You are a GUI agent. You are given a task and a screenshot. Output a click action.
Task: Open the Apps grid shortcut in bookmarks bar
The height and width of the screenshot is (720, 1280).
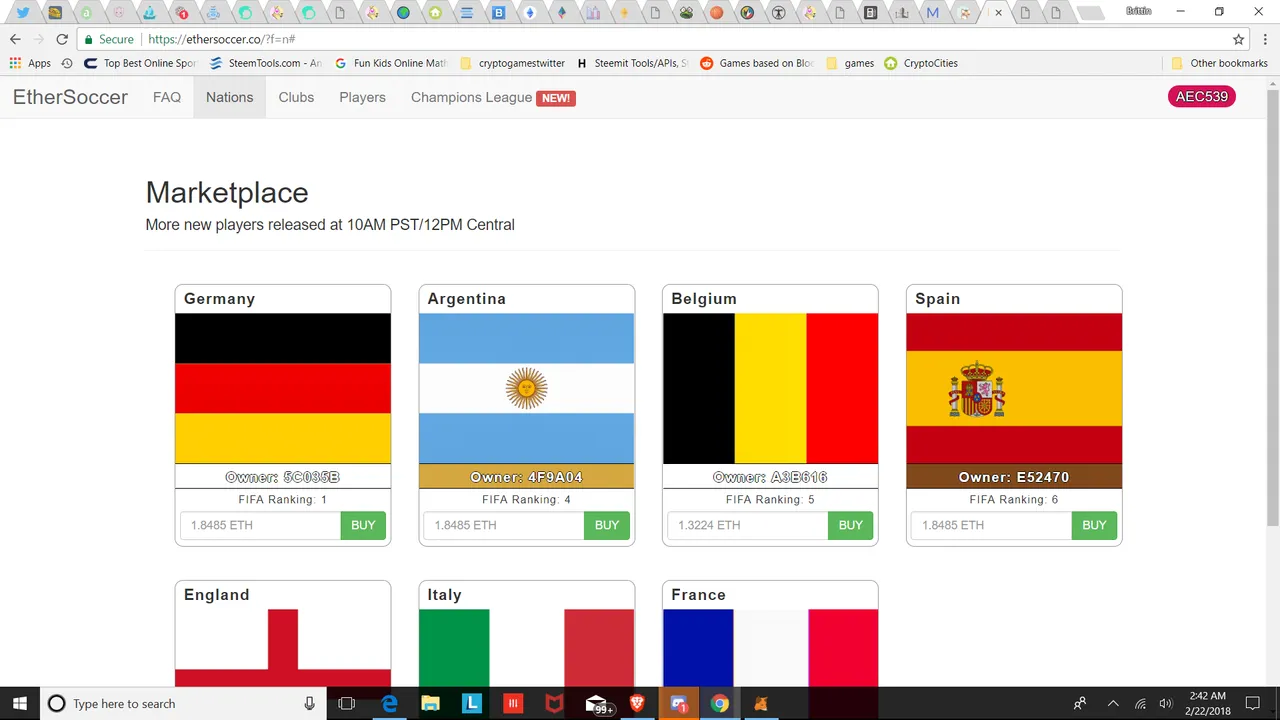pos(30,63)
